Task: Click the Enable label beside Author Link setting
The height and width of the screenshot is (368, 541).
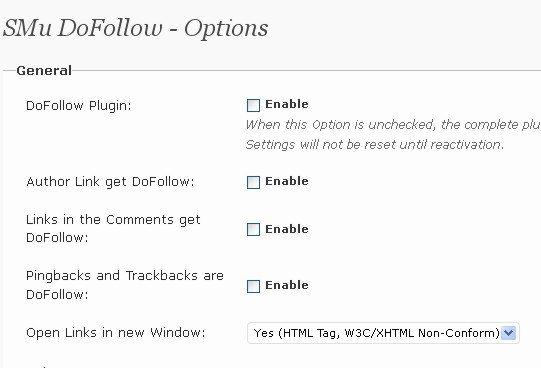Action: [x=287, y=181]
